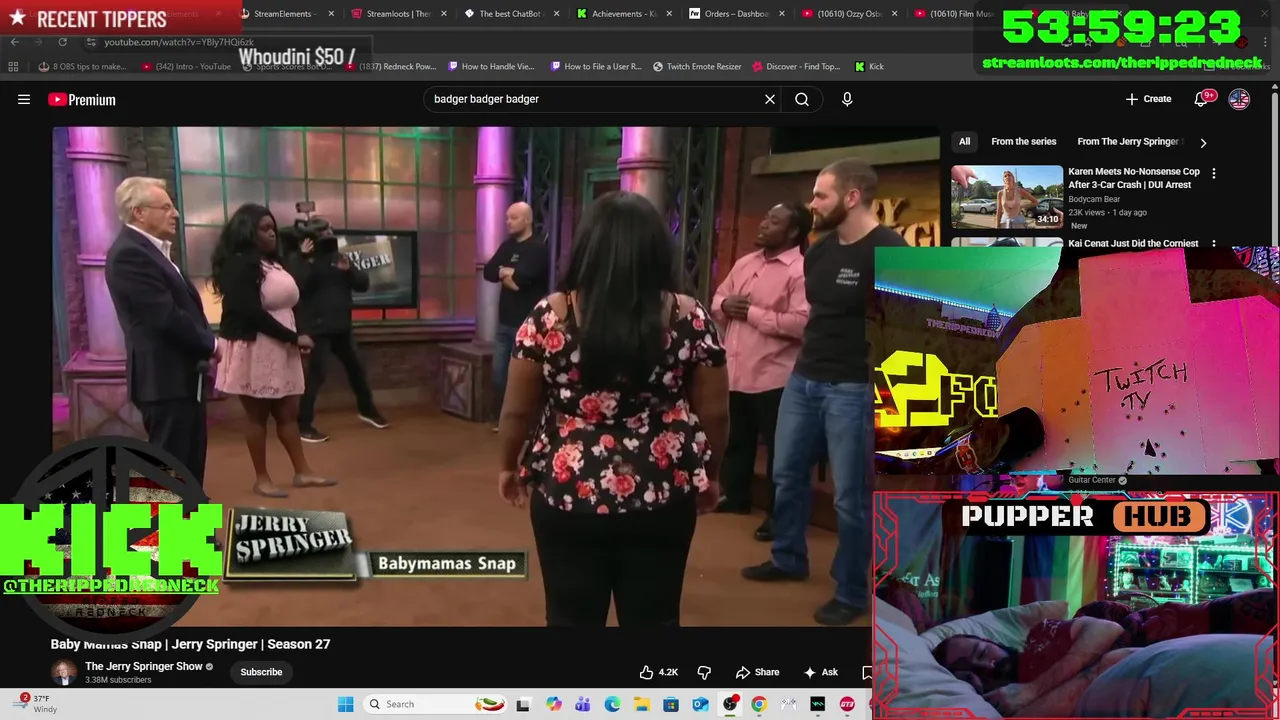Close The best ChatBot tab
Viewport: 1280px width, 720px height.
tap(556, 14)
